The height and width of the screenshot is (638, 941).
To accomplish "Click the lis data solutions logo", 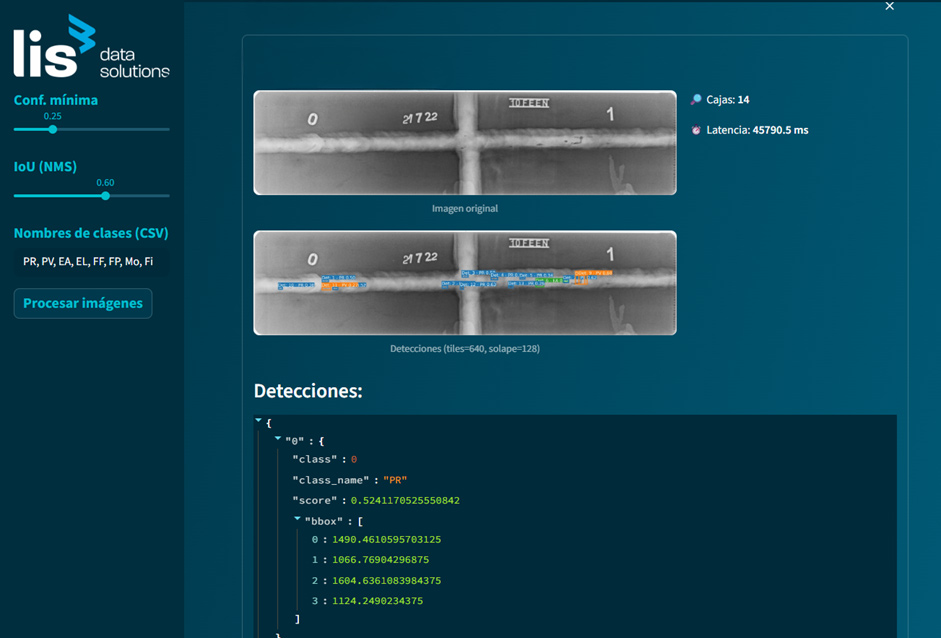I will pyautogui.click(x=90, y=47).
